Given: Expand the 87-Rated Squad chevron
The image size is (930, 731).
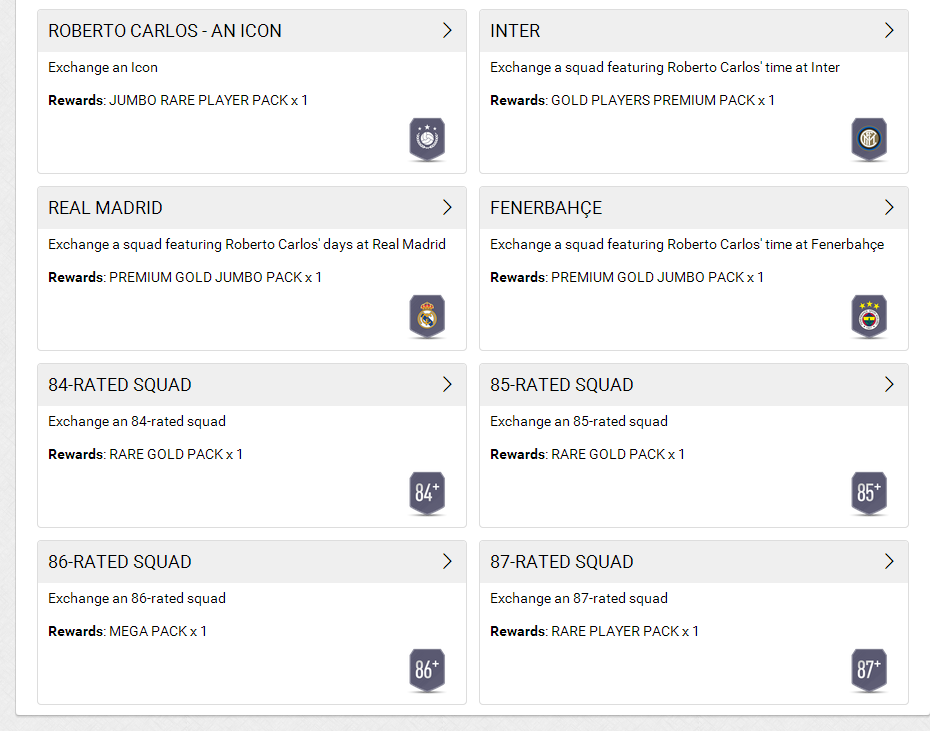Looking at the screenshot, I should [x=889, y=562].
